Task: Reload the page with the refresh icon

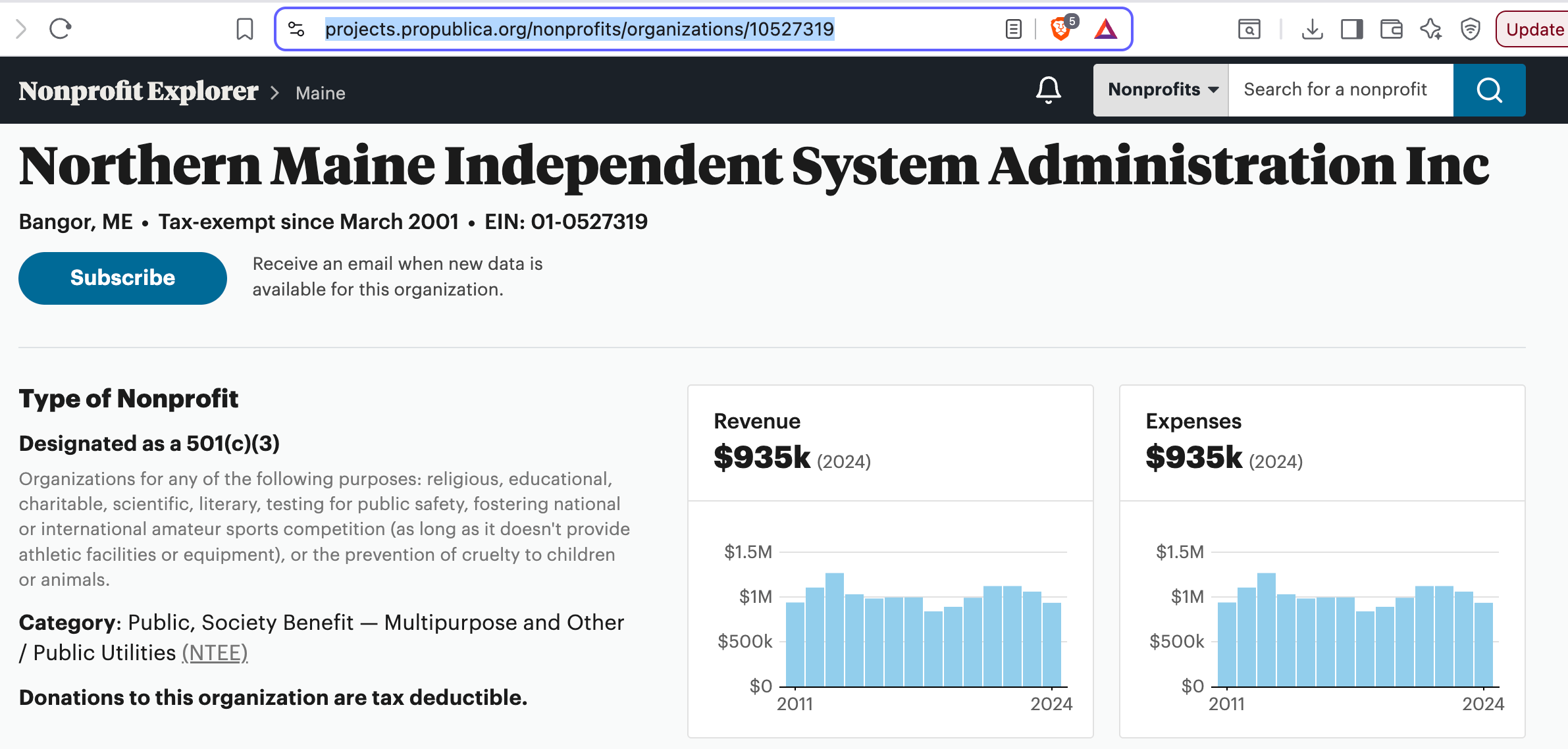Action: (60, 29)
